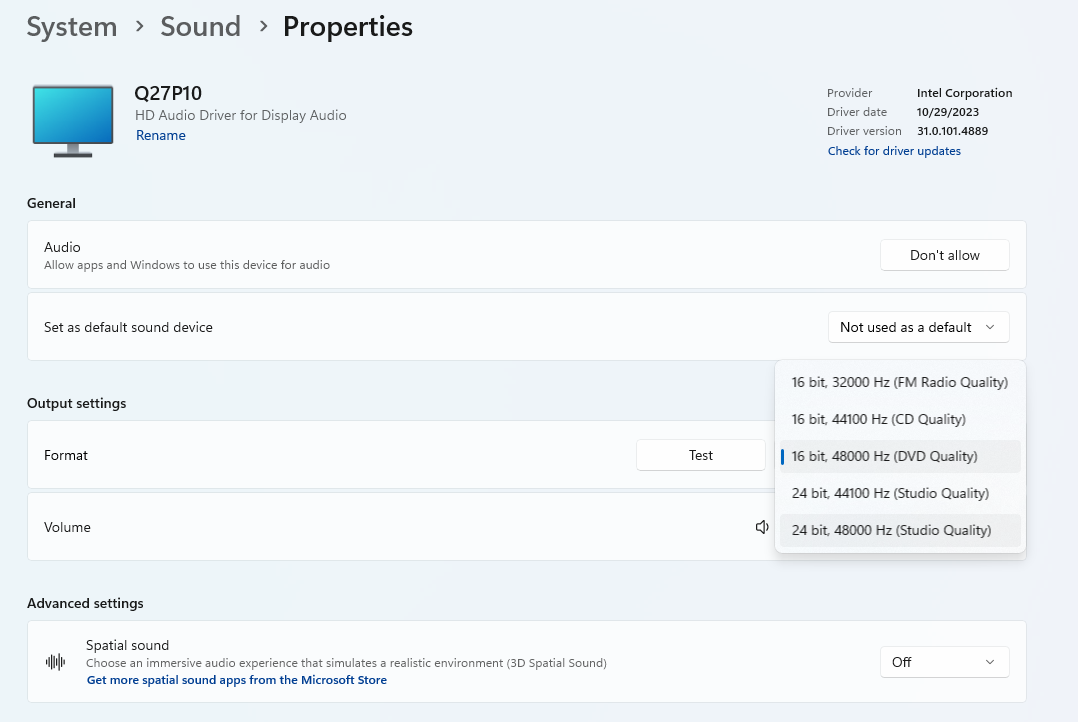Check for driver updates

[x=894, y=151]
